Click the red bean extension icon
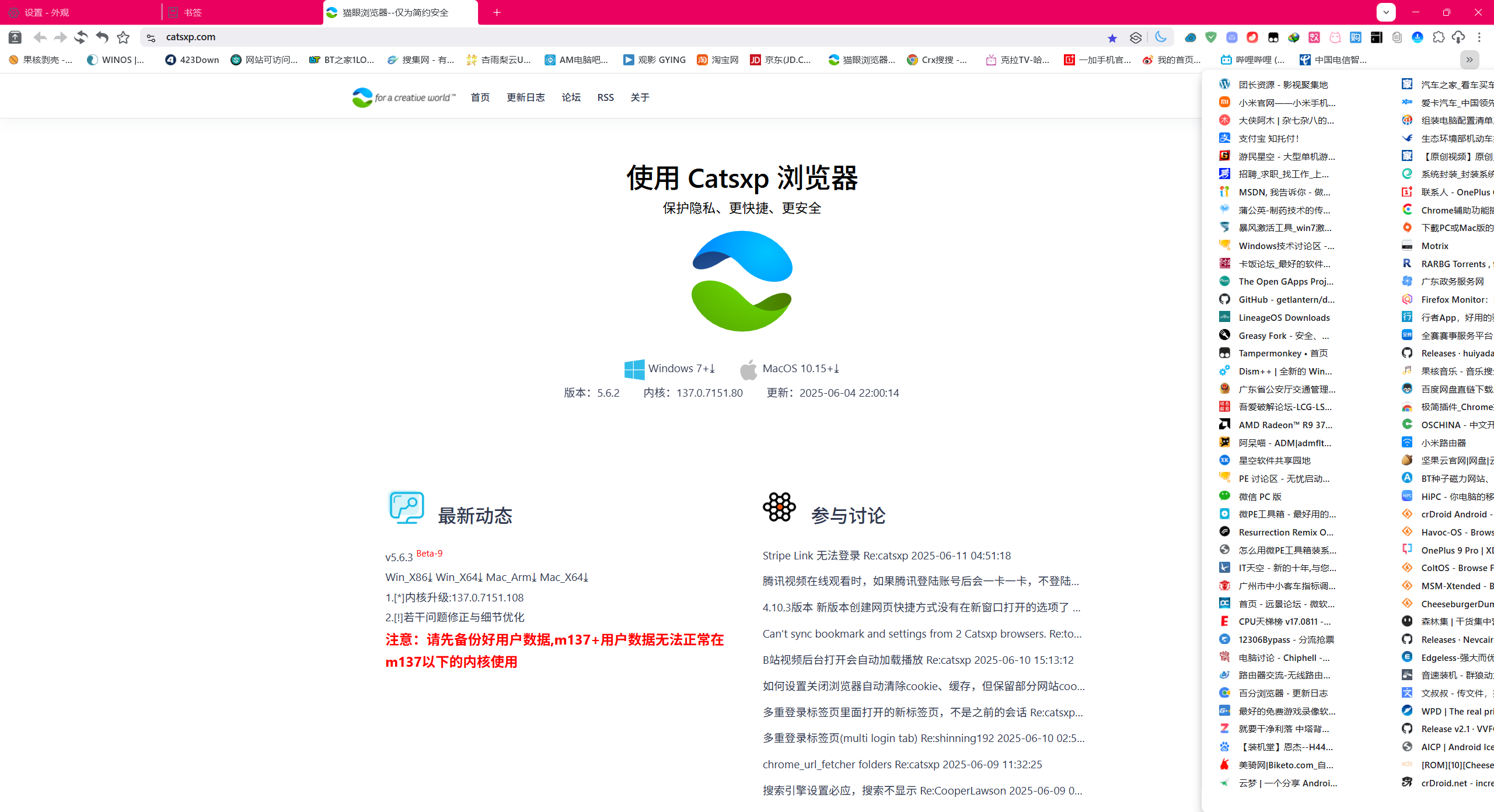The image size is (1494, 812). coord(1252,37)
